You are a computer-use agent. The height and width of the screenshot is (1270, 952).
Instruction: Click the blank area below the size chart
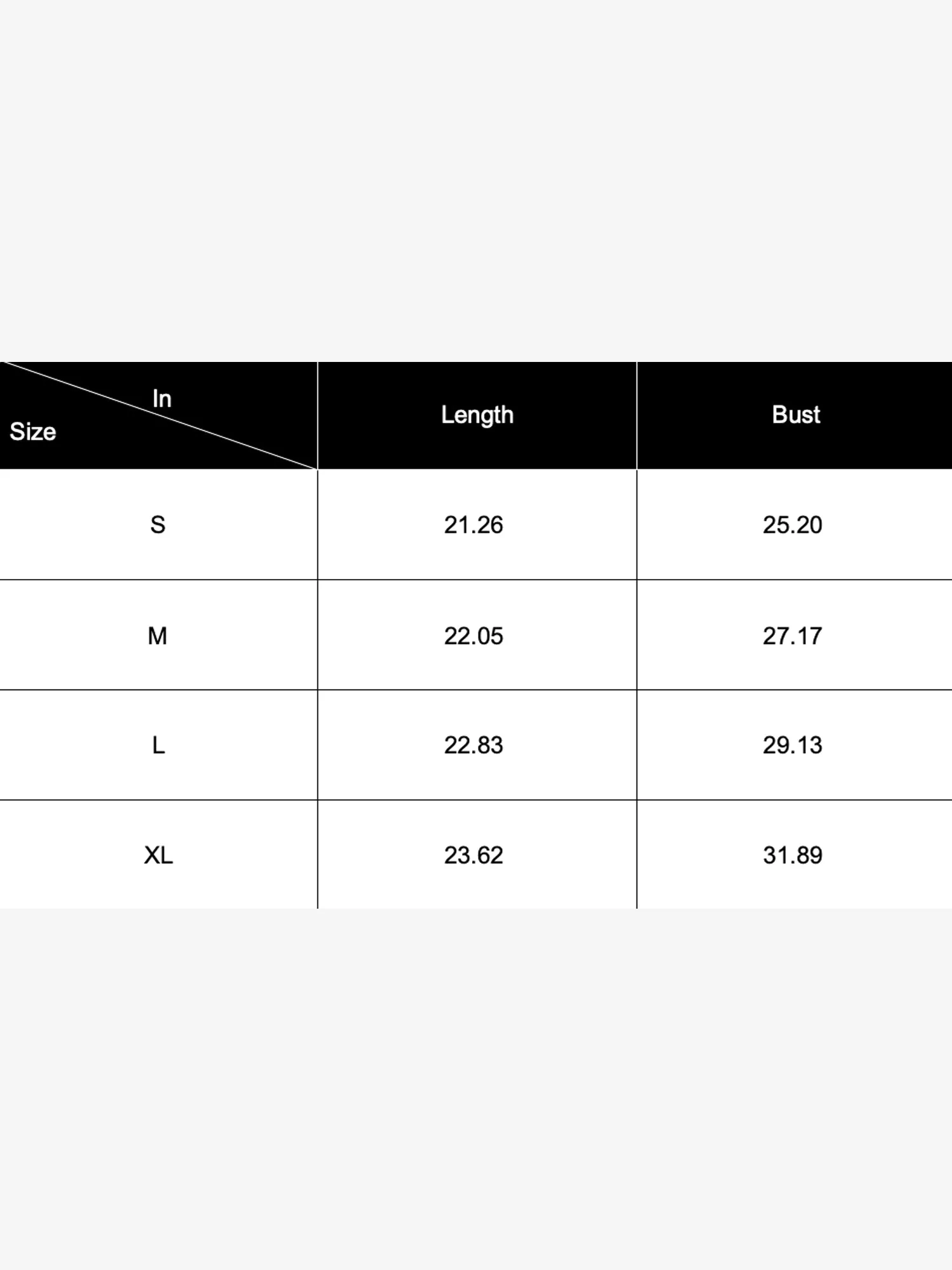click(476, 1089)
